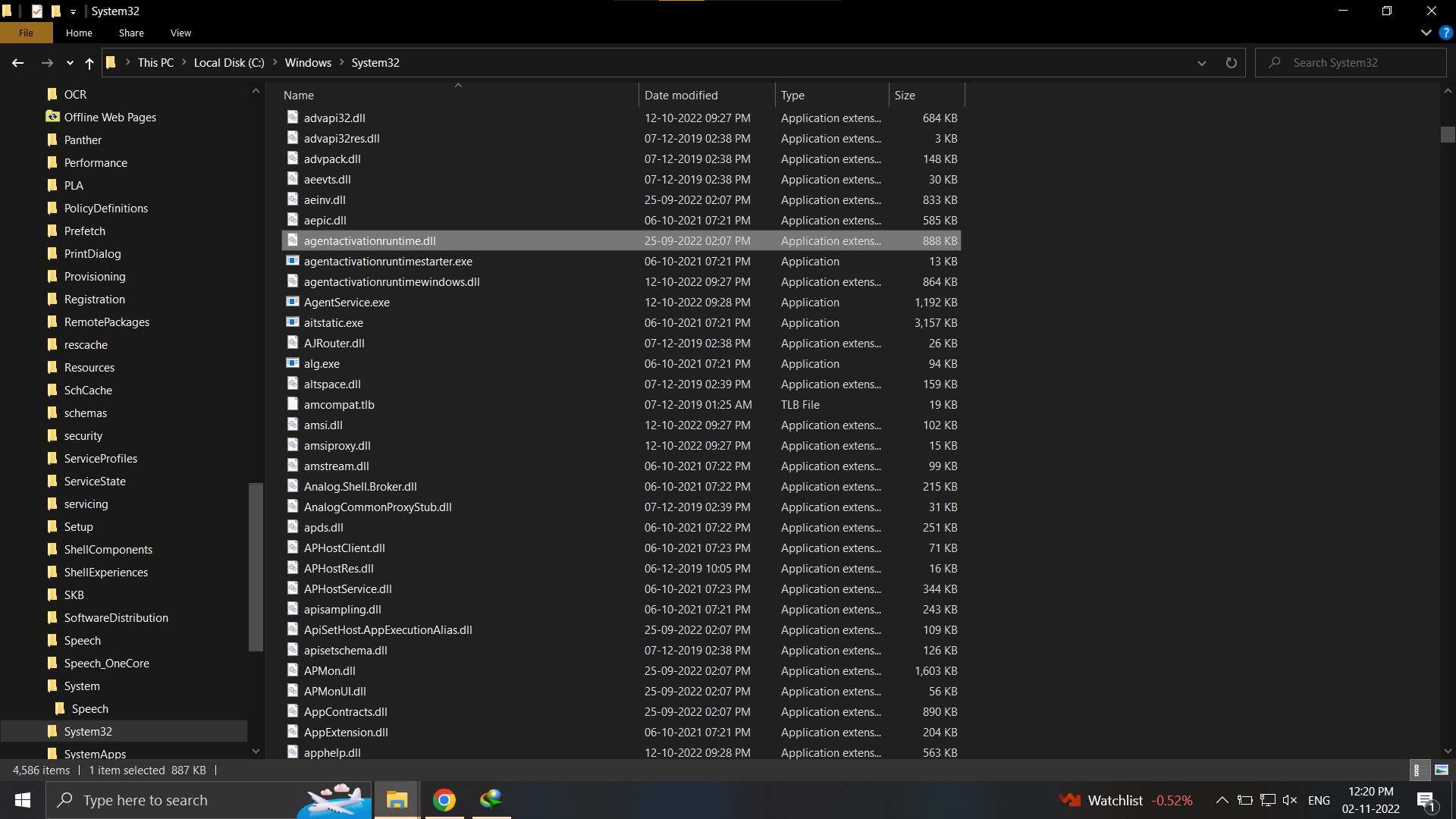Click the file list vertical scrollbar thumb
1456x819 pixels.
tap(1448, 134)
